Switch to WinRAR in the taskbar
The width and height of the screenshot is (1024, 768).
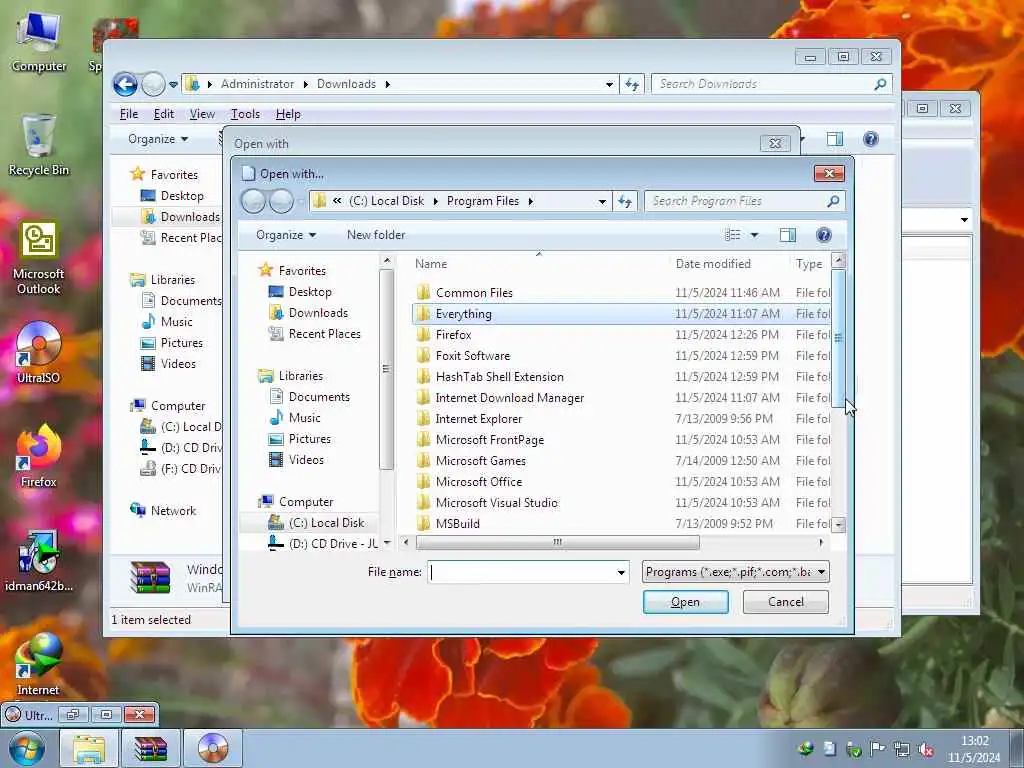click(151, 748)
